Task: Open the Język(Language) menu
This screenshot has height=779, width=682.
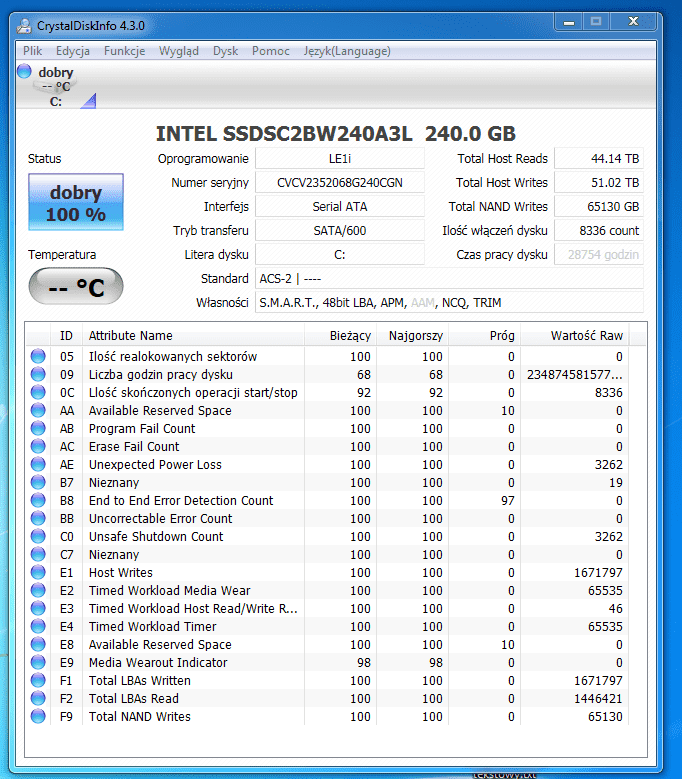Action: (x=347, y=51)
